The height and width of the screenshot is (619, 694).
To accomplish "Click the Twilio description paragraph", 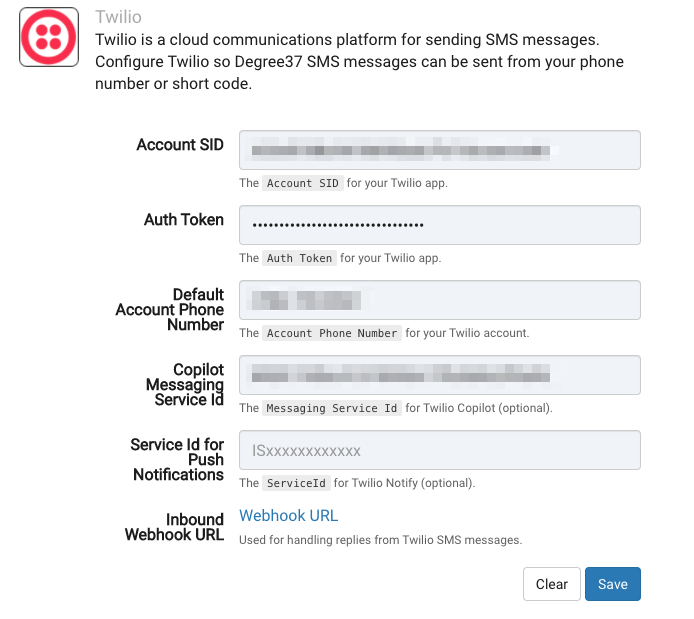I will coord(359,62).
